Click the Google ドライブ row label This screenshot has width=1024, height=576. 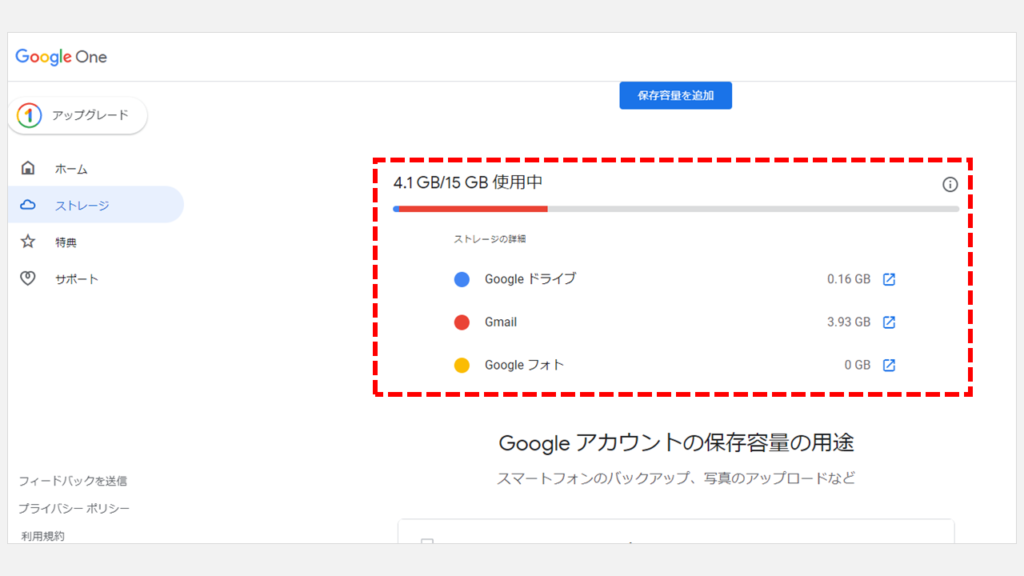[530, 279]
